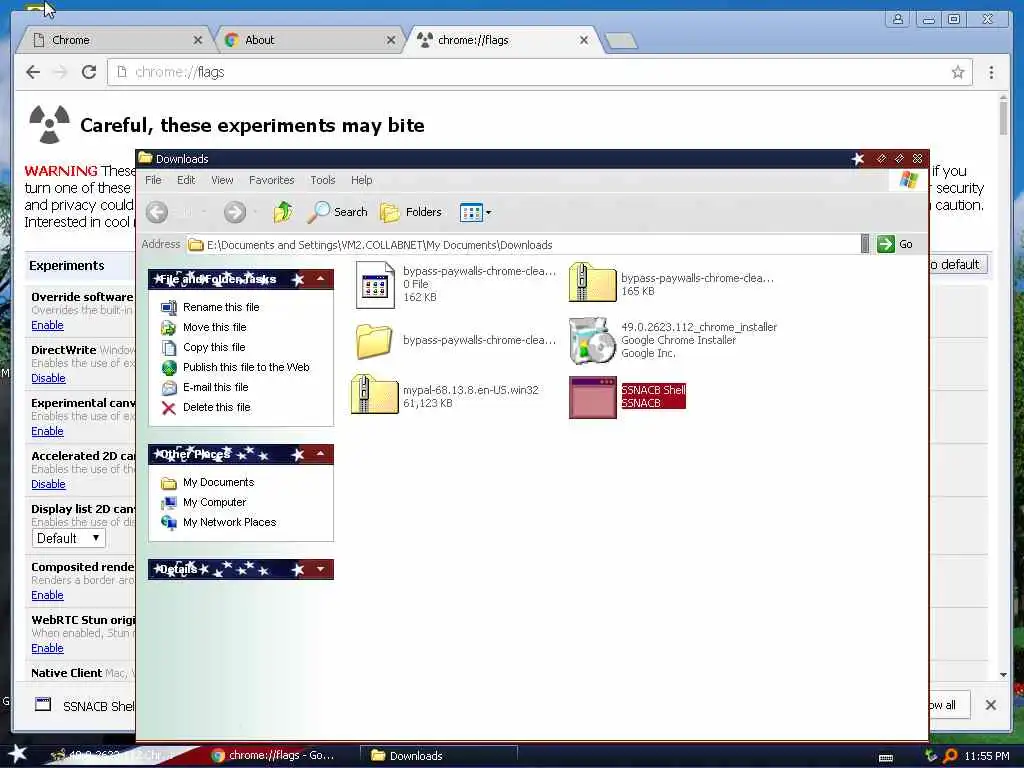Open Chrome's three-dot menu
Image resolution: width=1024 pixels, height=768 pixels.
[991, 72]
